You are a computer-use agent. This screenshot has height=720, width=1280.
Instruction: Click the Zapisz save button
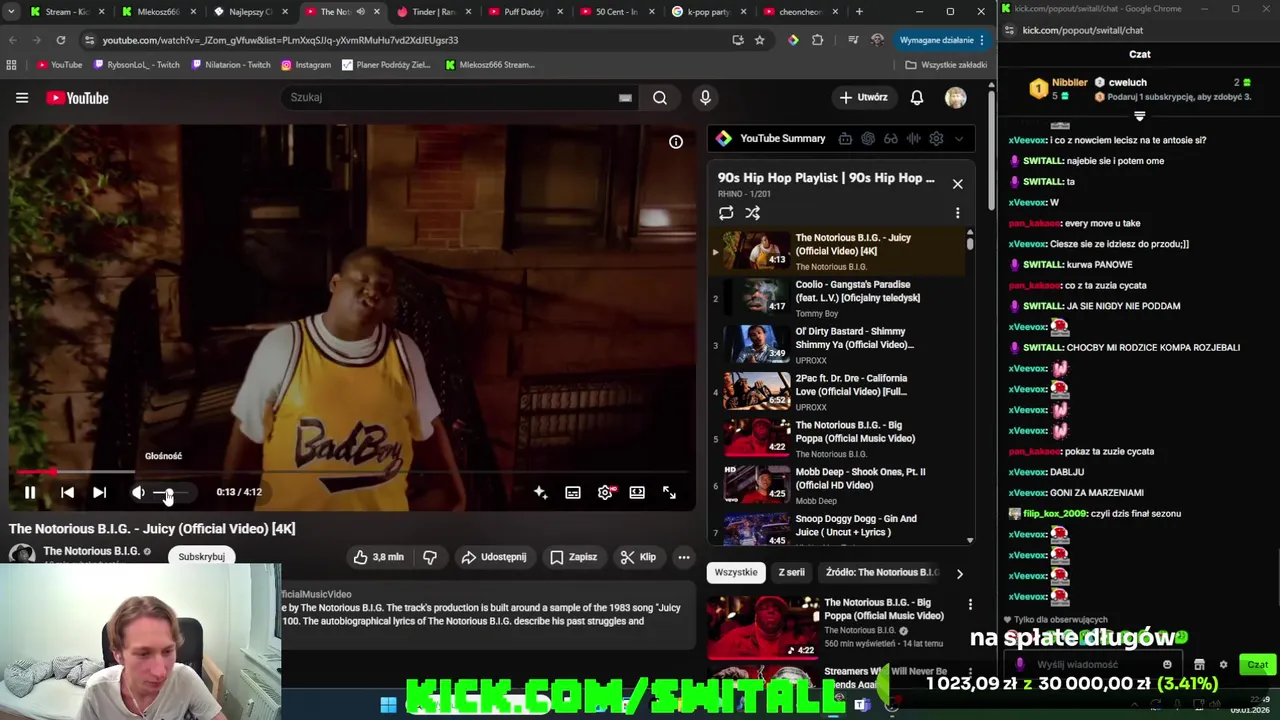[574, 557]
